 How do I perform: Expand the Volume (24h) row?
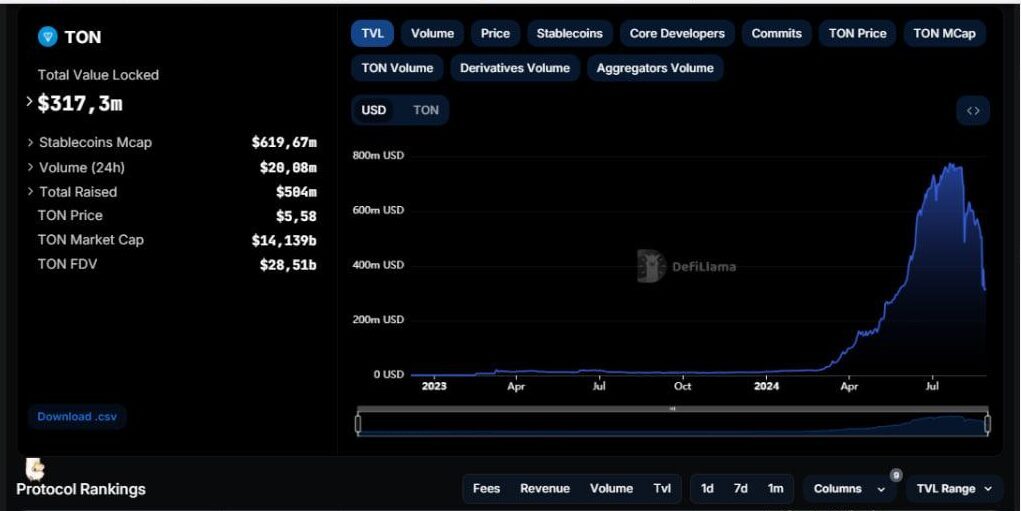click(x=31, y=167)
